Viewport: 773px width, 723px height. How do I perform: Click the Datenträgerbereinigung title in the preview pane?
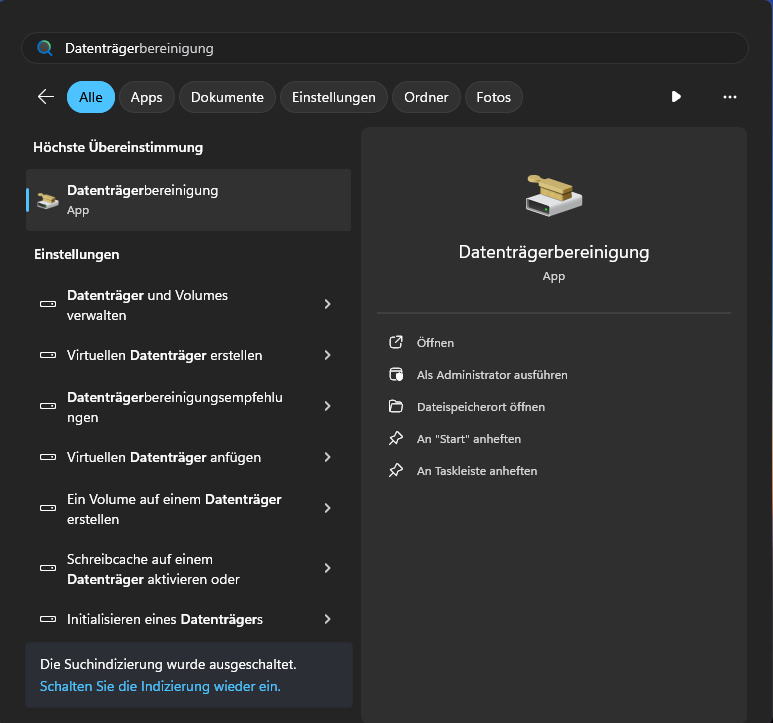click(x=554, y=252)
